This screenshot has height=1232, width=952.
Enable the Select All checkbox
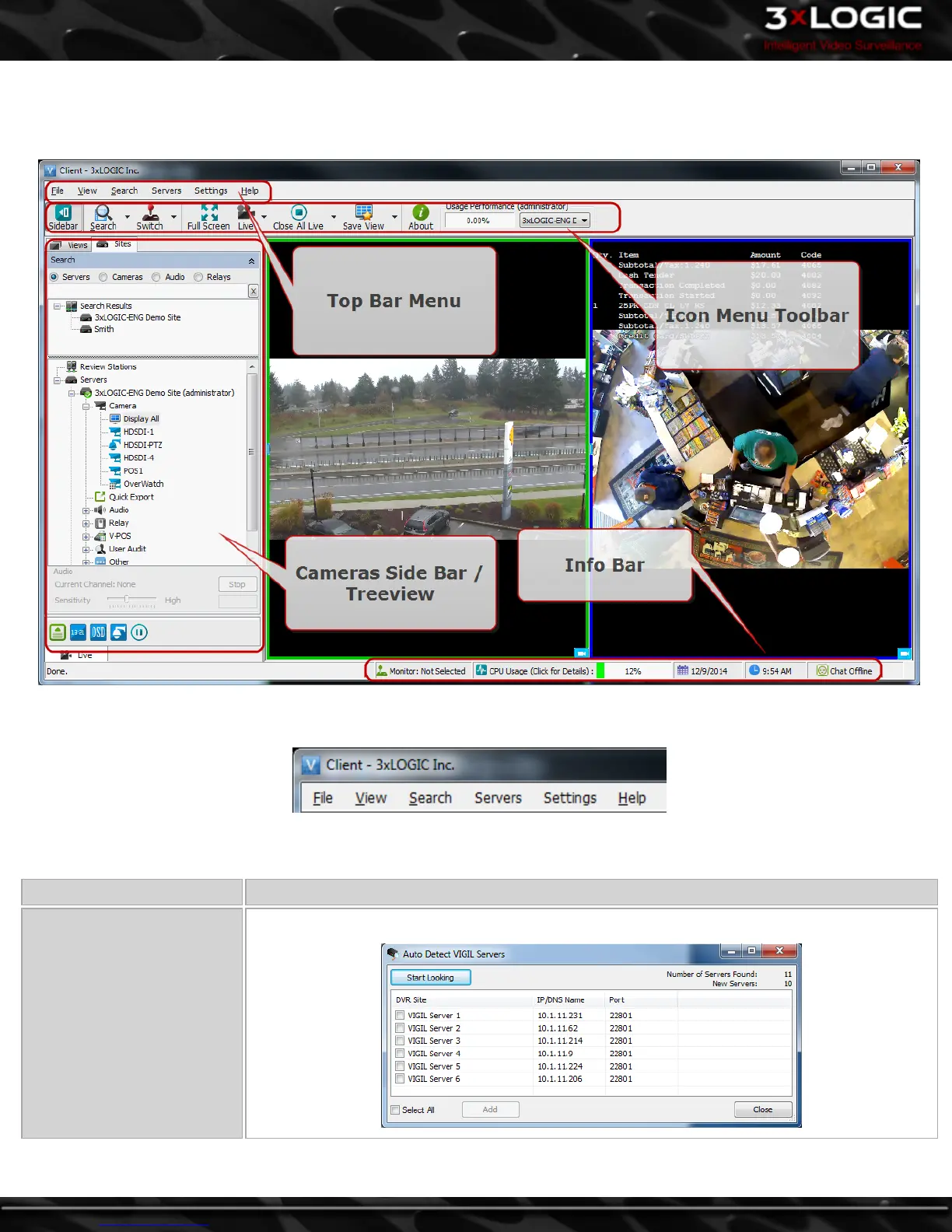point(395,1110)
